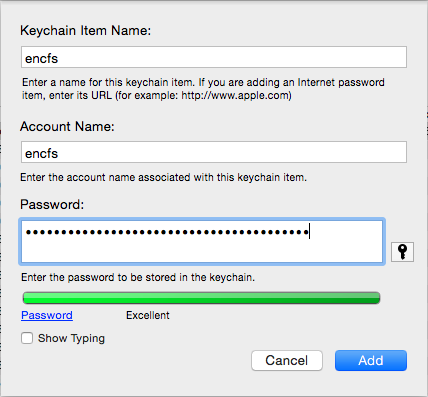Click the Account Name heading label
Image resolution: width=428 pixels, height=397 pixels.
pyautogui.click(x=67, y=126)
